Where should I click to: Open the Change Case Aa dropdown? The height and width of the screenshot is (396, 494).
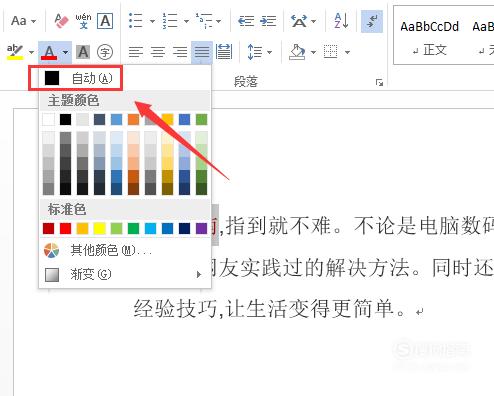(23, 21)
